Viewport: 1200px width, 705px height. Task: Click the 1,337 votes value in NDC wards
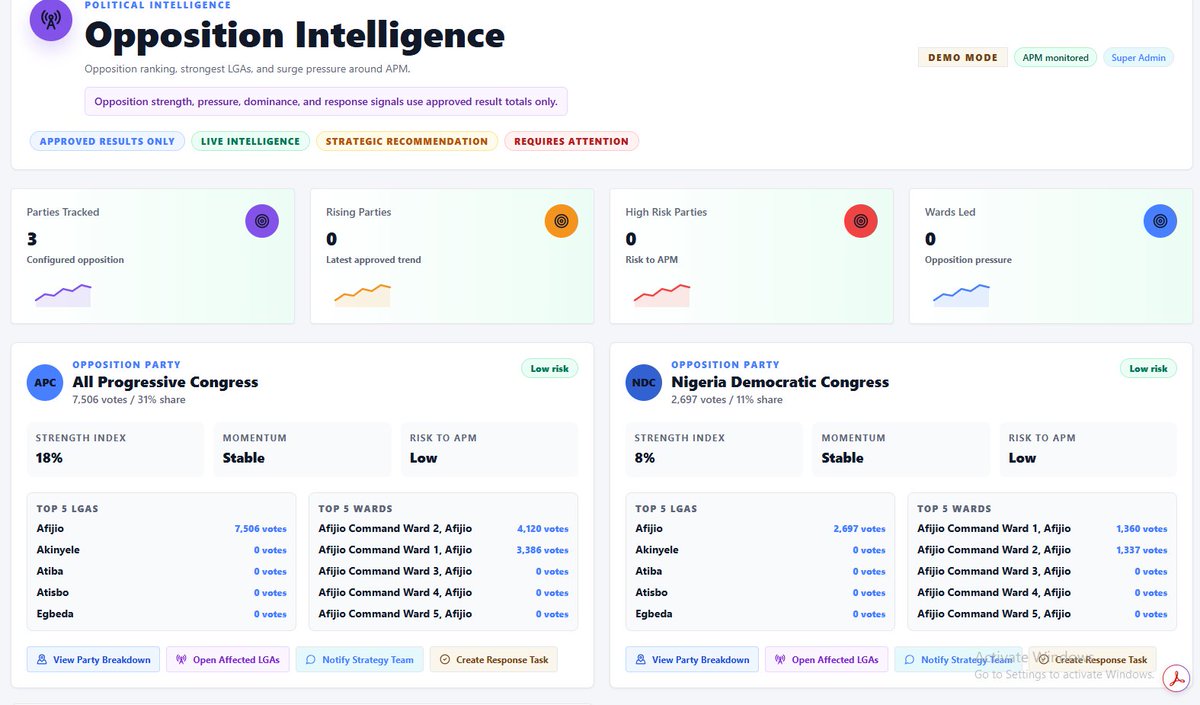1142,550
